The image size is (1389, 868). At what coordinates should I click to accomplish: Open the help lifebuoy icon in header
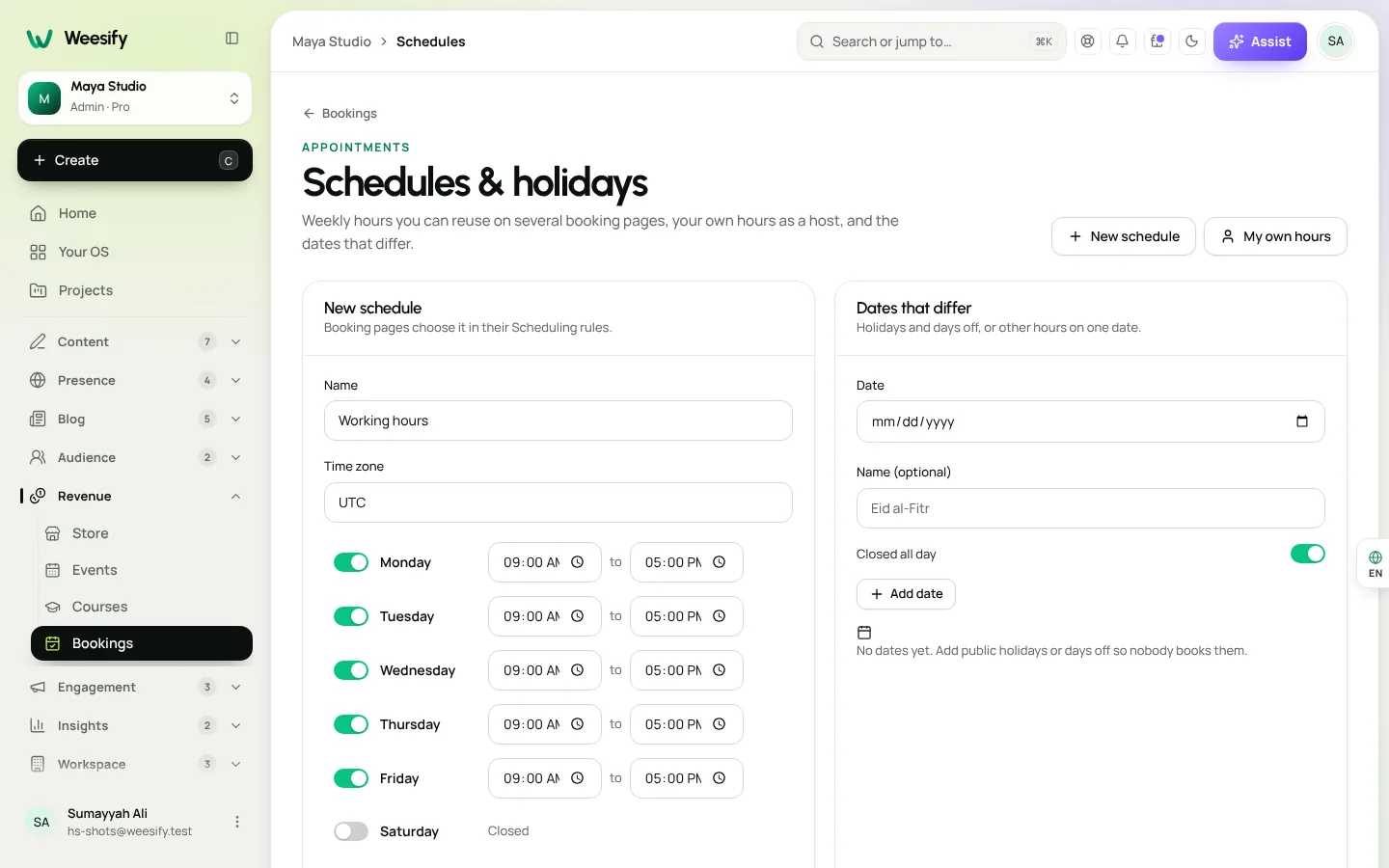pyautogui.click(x=1088, y=41)
